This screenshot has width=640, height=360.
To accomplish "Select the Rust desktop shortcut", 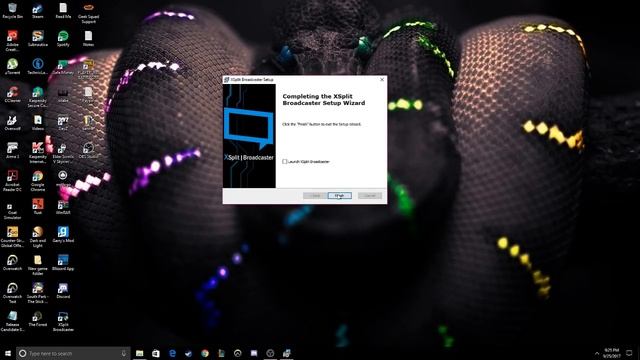I will pyautogui.click(x=38, y=207).
